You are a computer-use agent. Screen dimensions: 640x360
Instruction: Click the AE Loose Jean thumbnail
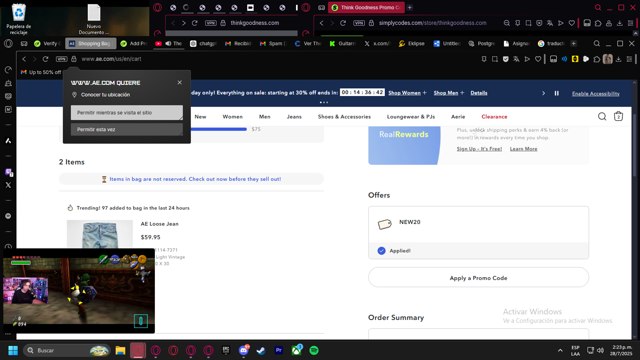point(100,234)
